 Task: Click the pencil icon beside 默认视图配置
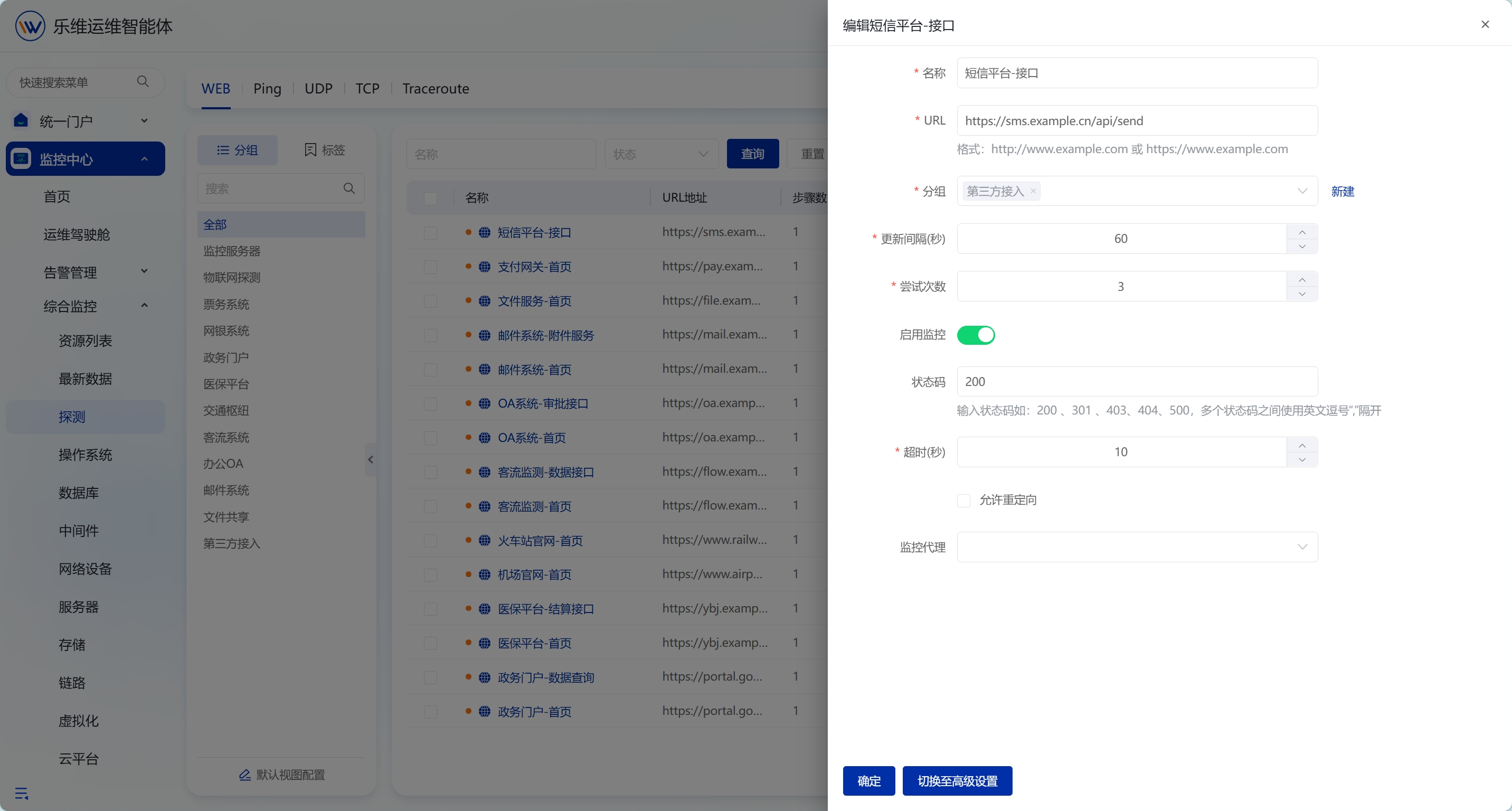click(x=245, y=775)
